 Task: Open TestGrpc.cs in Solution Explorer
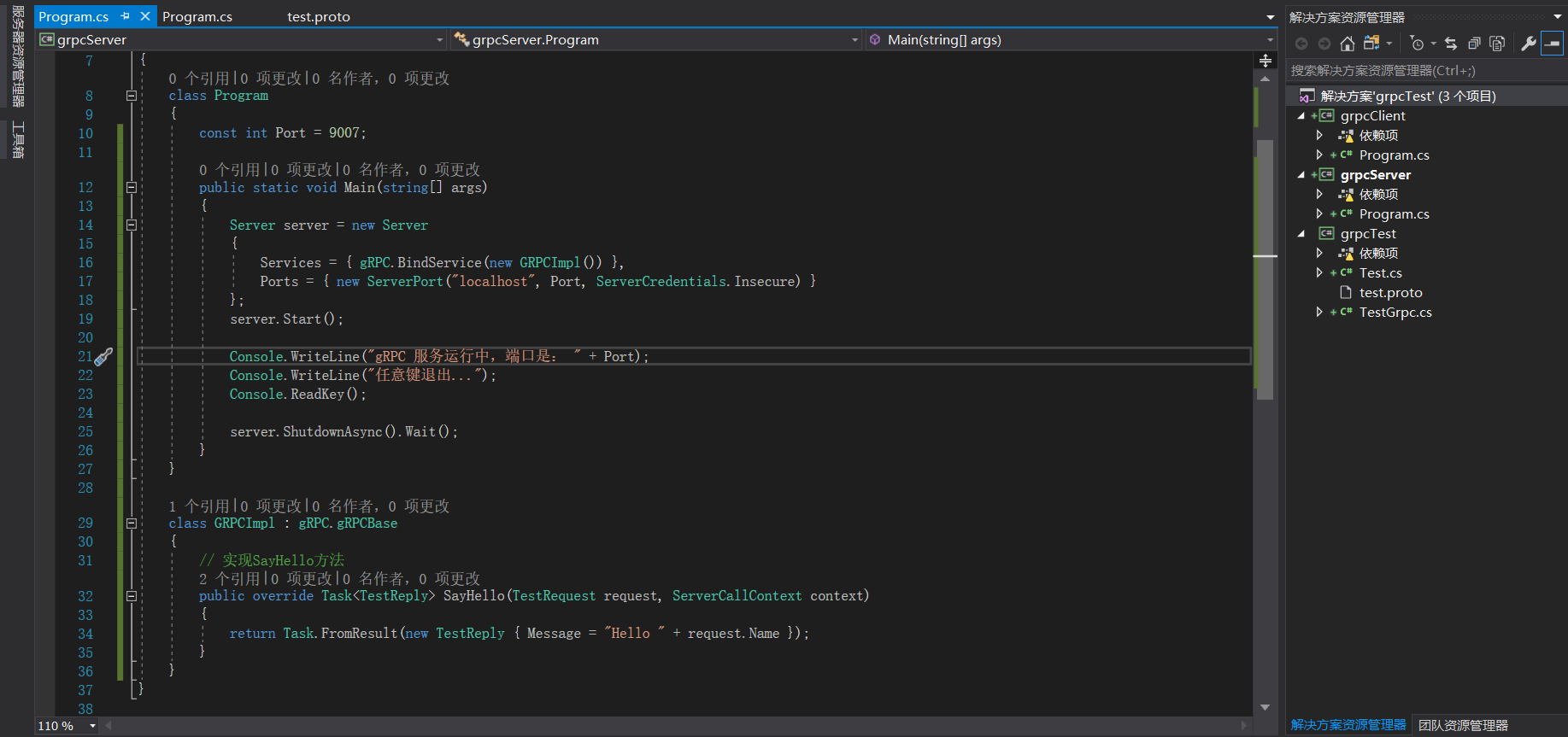(1395, 313)
